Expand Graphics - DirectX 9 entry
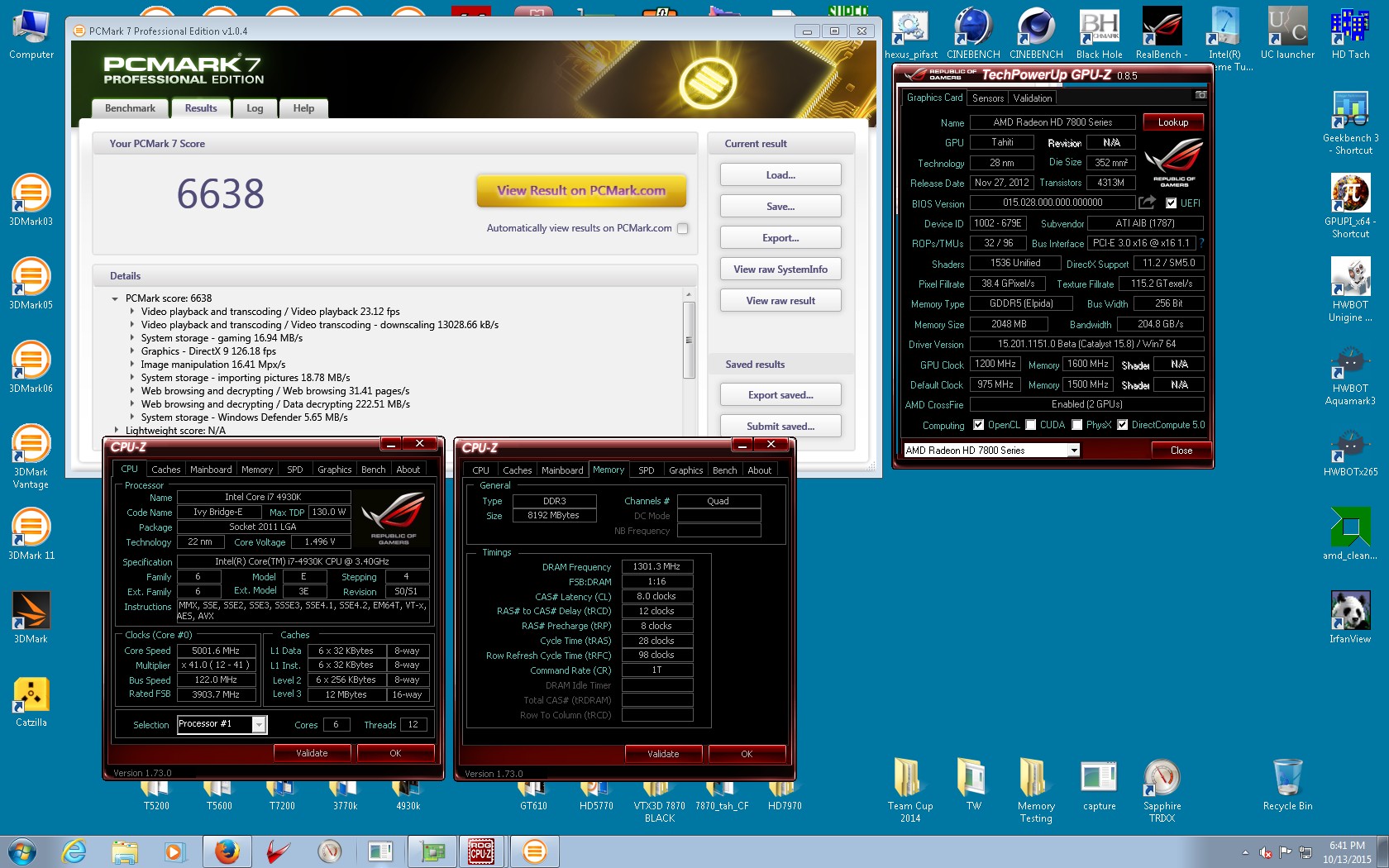 [x=132, y=351]
